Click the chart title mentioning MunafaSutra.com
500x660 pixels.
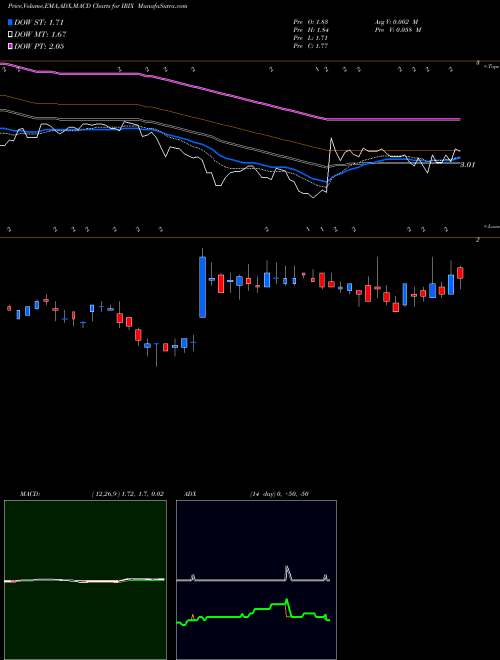pos(98,6)
